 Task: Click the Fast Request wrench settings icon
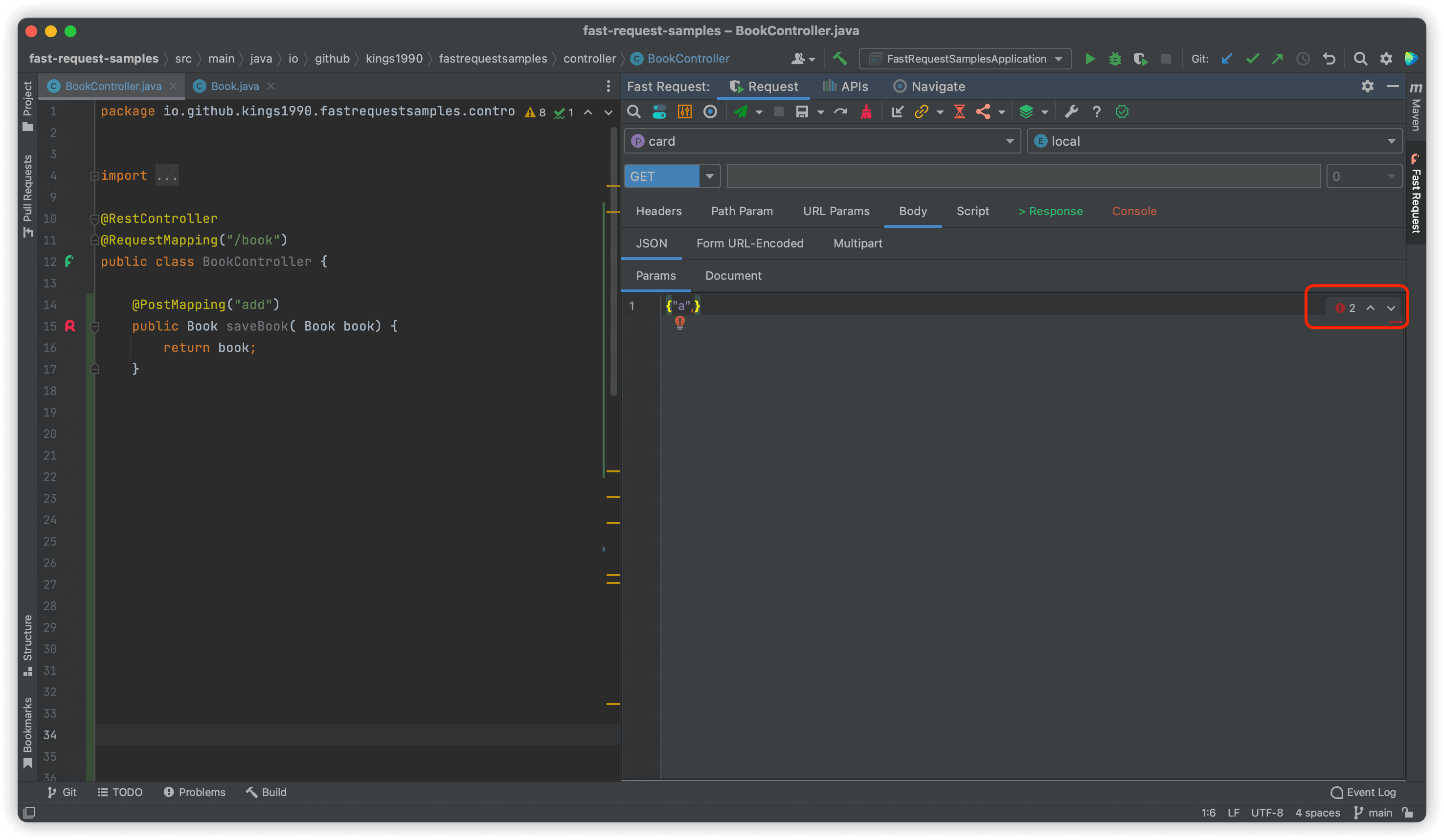[x=1071, y=111]
